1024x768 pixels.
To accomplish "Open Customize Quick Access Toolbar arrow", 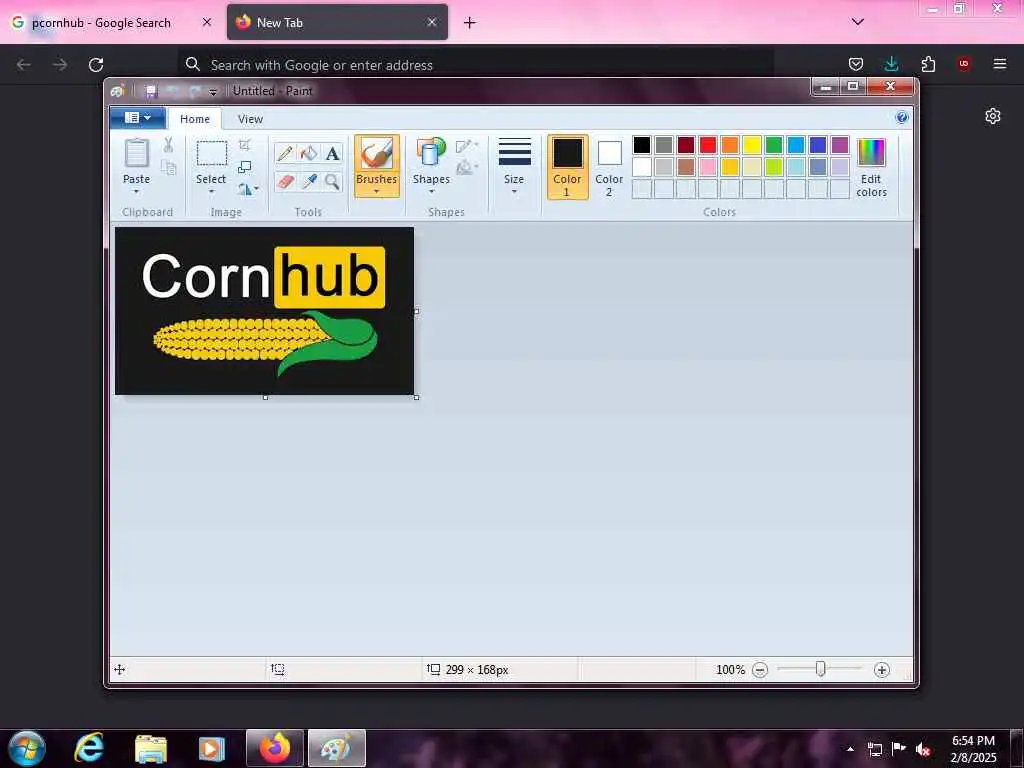I will tap(212, 92).
